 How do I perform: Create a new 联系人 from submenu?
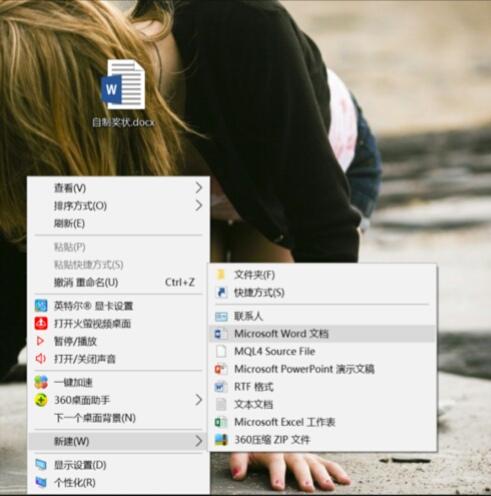[322, 316]
